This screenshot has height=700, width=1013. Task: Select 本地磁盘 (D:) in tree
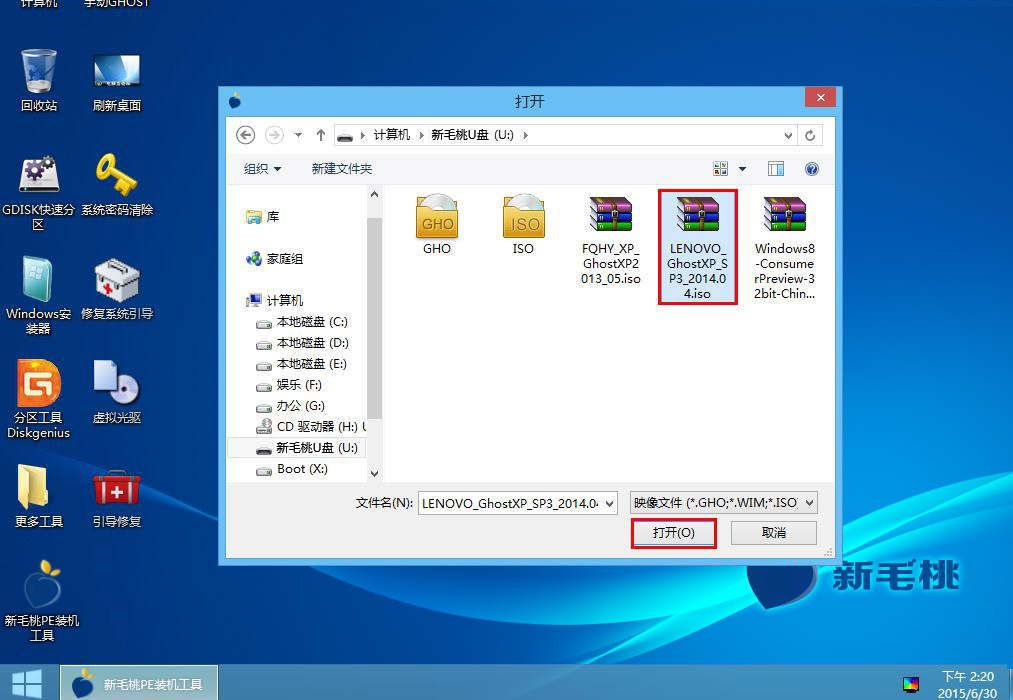tap(302, 343)
